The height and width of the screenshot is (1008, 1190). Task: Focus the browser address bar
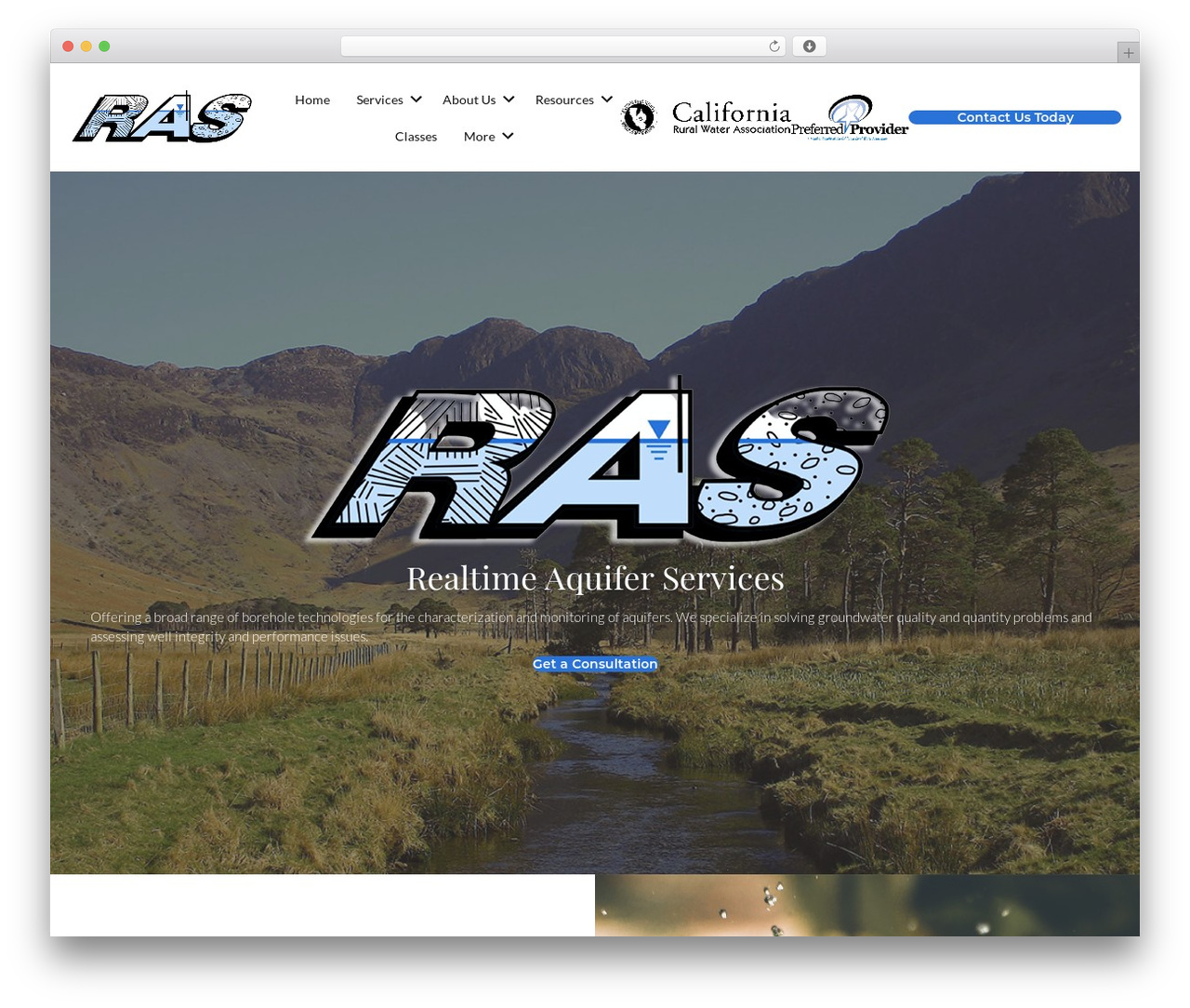(562, 46)
